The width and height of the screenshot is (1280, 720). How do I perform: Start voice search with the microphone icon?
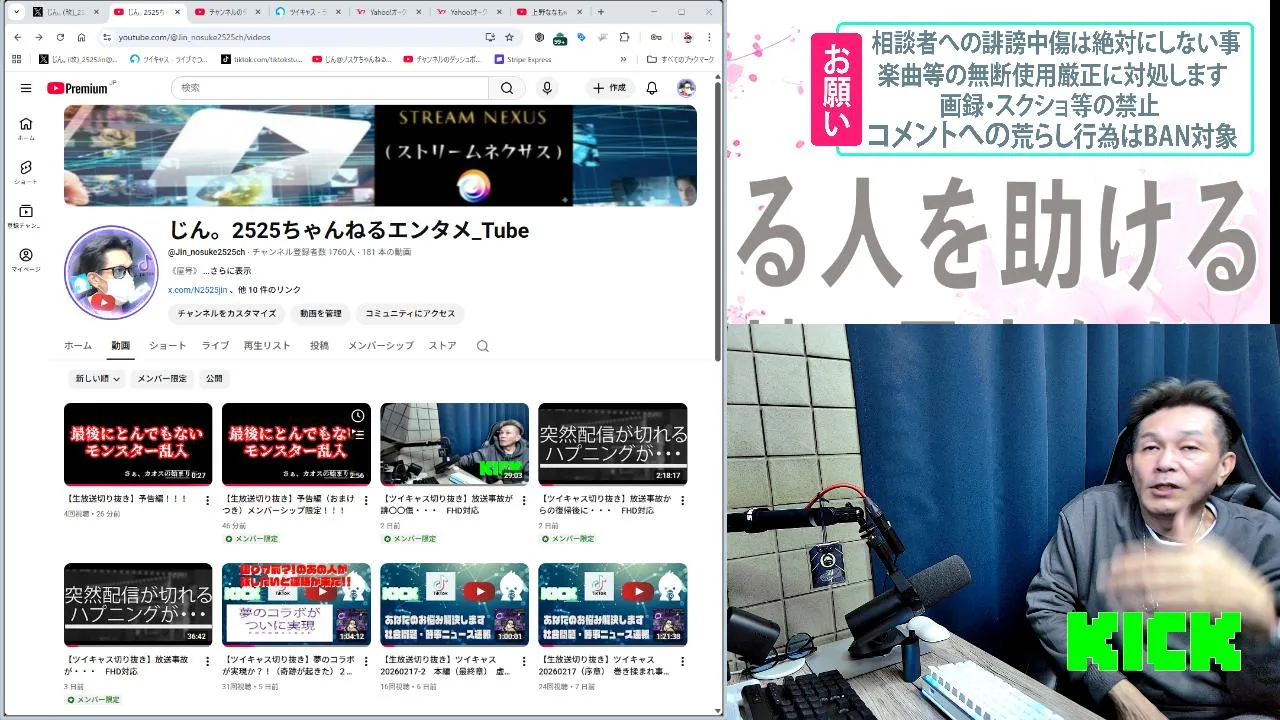(546, 88)
